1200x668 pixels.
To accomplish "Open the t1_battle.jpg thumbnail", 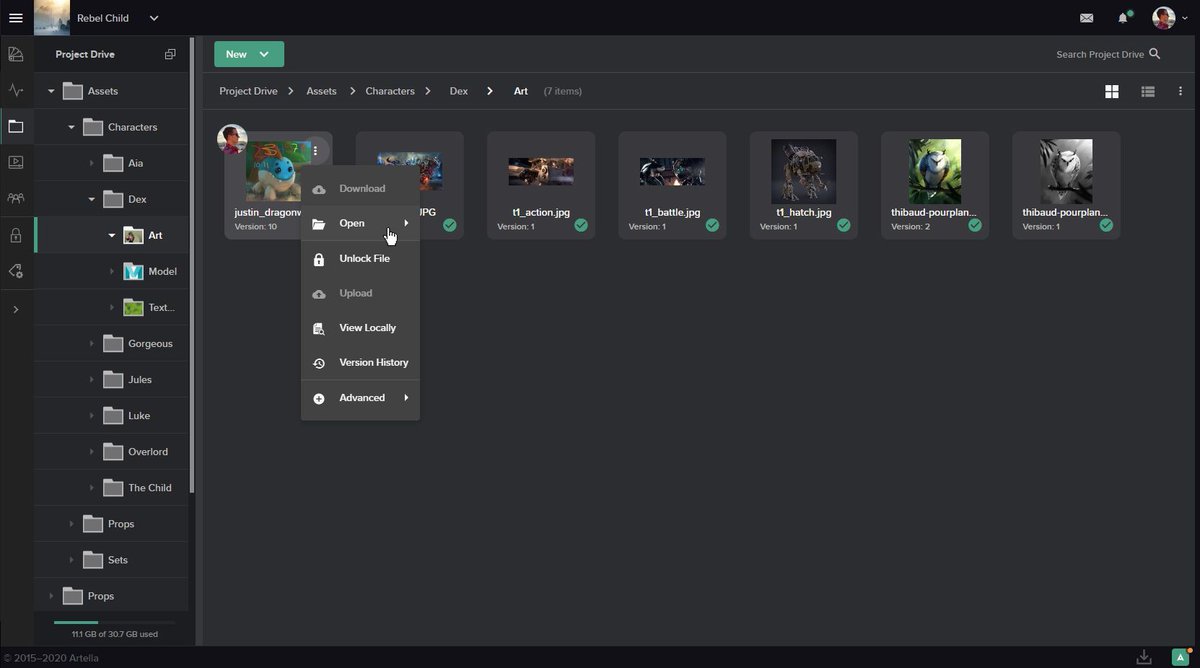I will click(672, 171).
